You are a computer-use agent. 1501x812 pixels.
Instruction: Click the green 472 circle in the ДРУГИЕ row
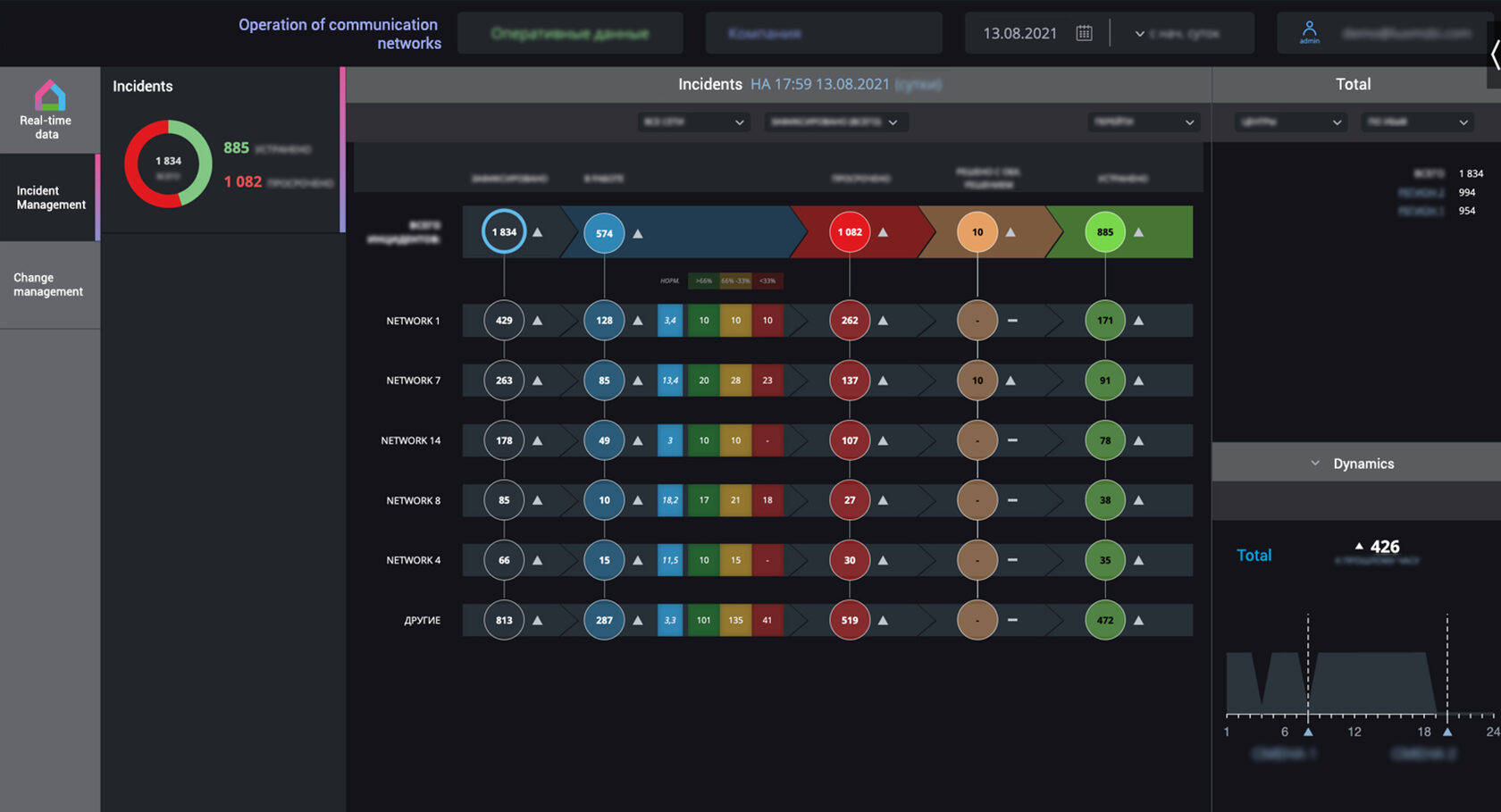pos(1105,620)
